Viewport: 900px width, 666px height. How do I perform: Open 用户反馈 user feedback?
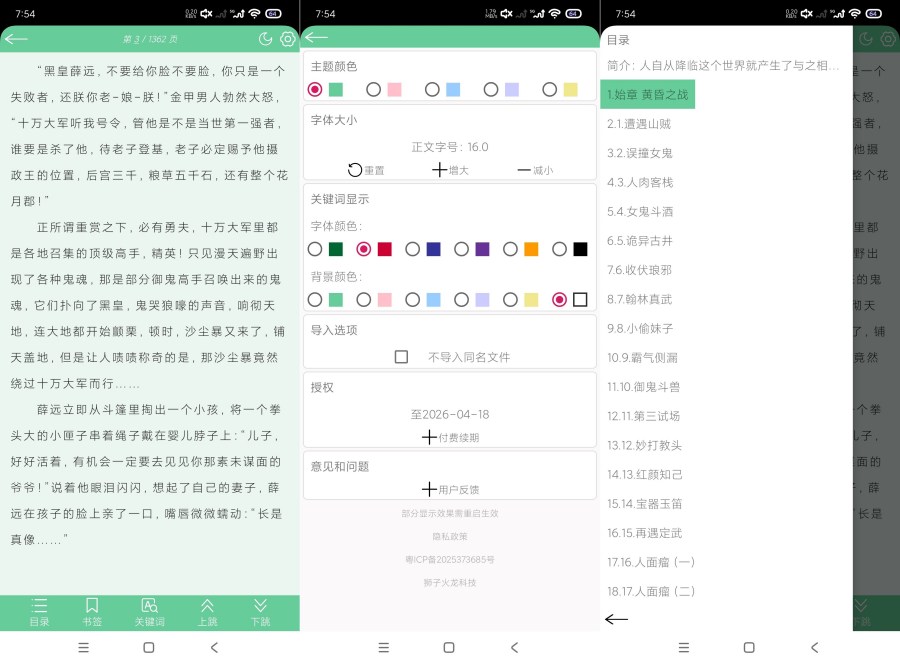pyautogui.click(x=450, y=489)
